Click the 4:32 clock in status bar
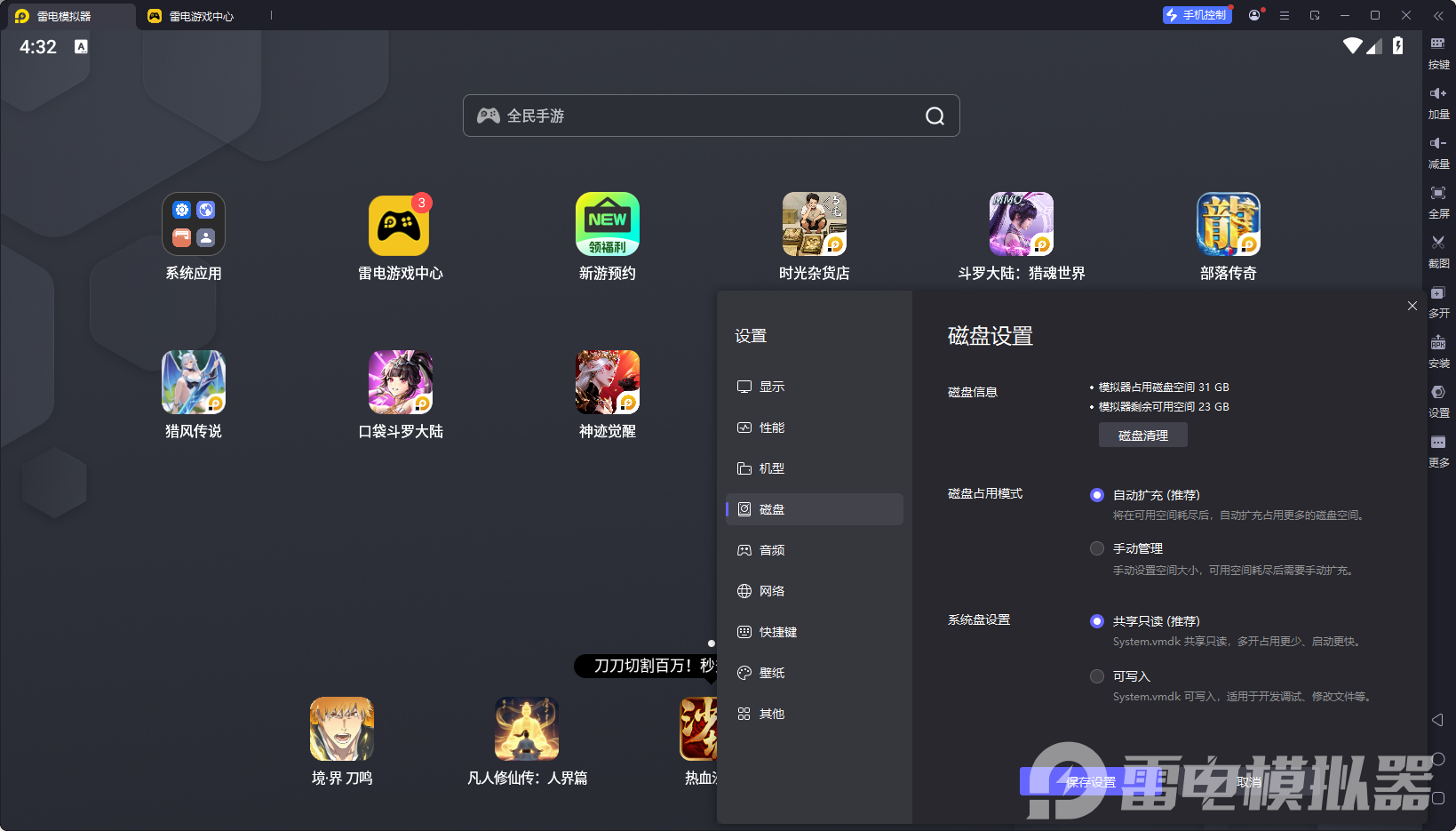 38,47
